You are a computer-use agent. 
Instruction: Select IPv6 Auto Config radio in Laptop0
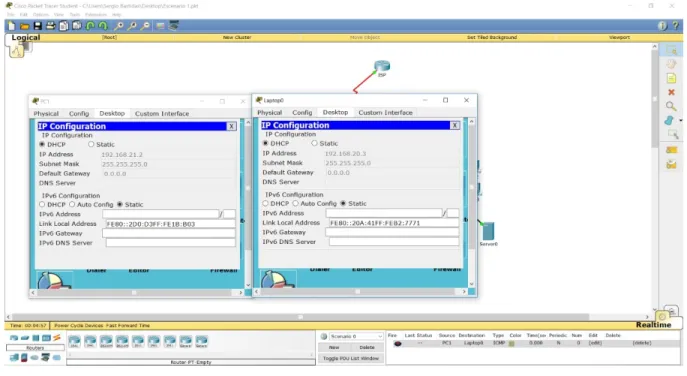pos(295,203)
